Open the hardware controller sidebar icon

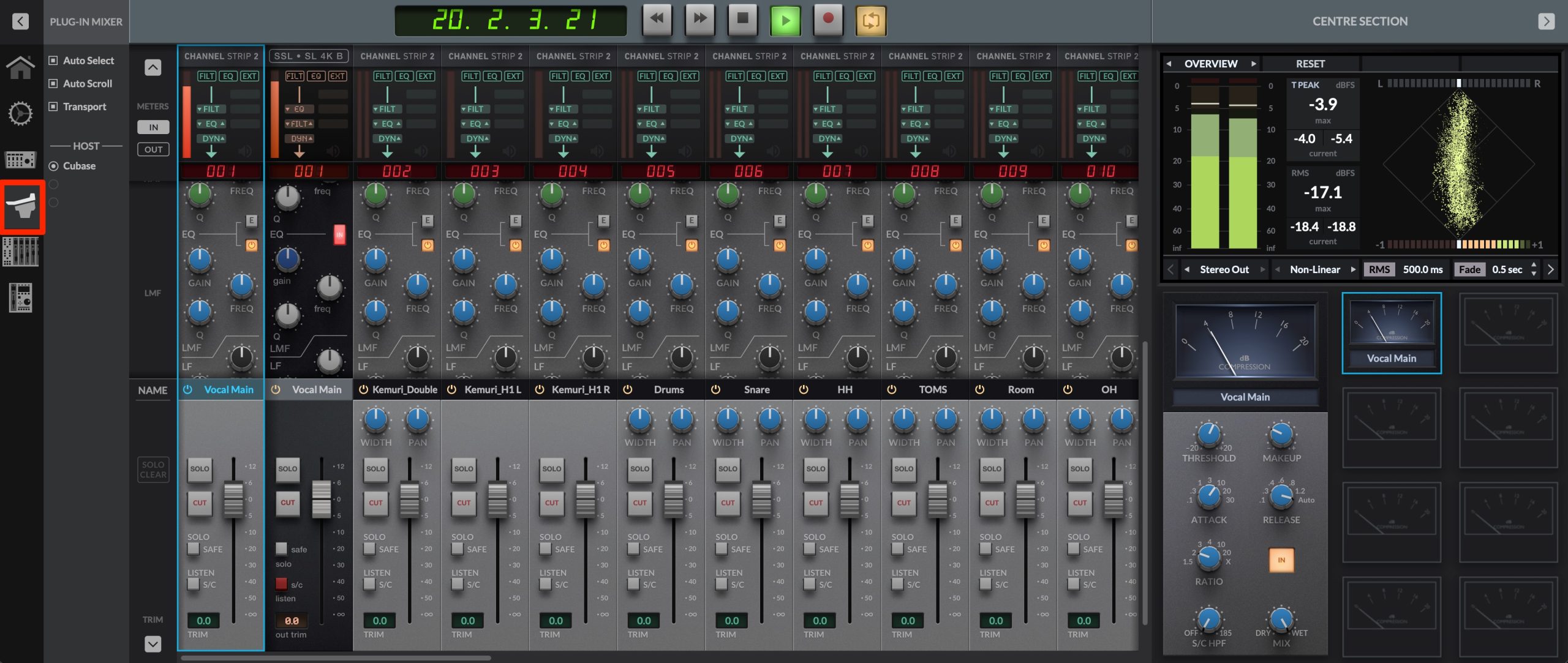[x=20, y=160]
